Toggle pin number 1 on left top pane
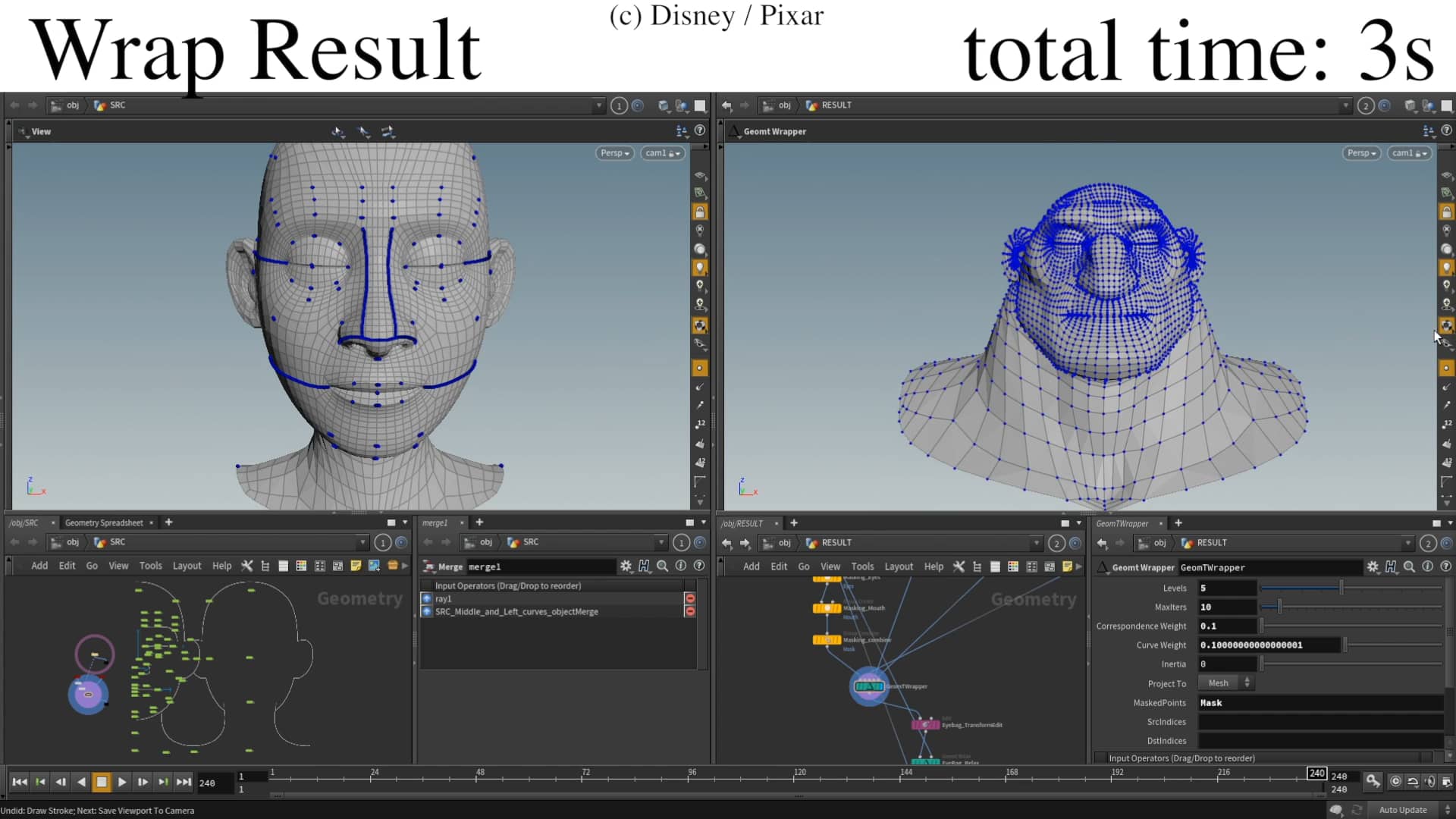Image resolution: width=1456 pixels, height=819 pixels. (x=619, y=106)
